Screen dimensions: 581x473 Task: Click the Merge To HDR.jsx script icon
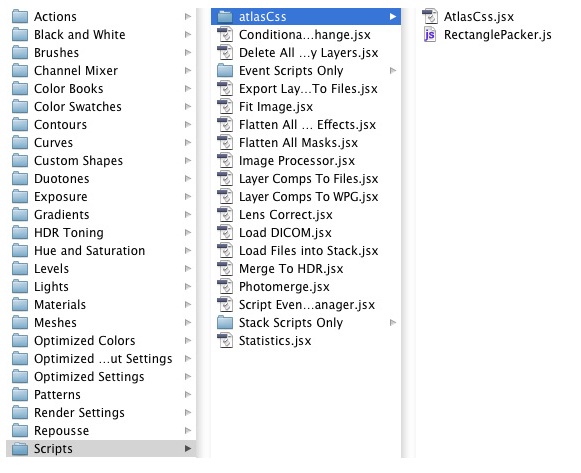(225, 269)
